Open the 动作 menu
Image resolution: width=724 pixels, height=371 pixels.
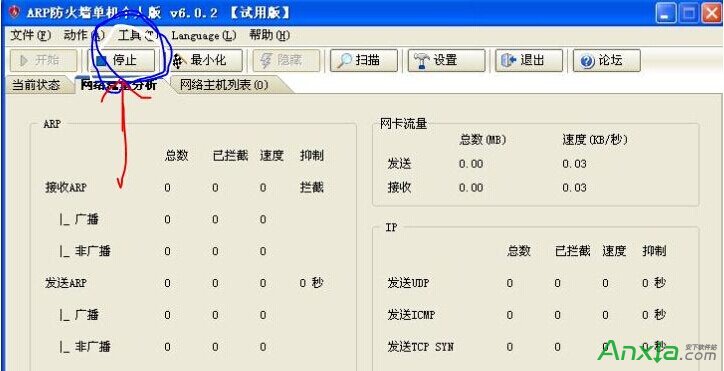pyautogui.click(x=84, y=35)
